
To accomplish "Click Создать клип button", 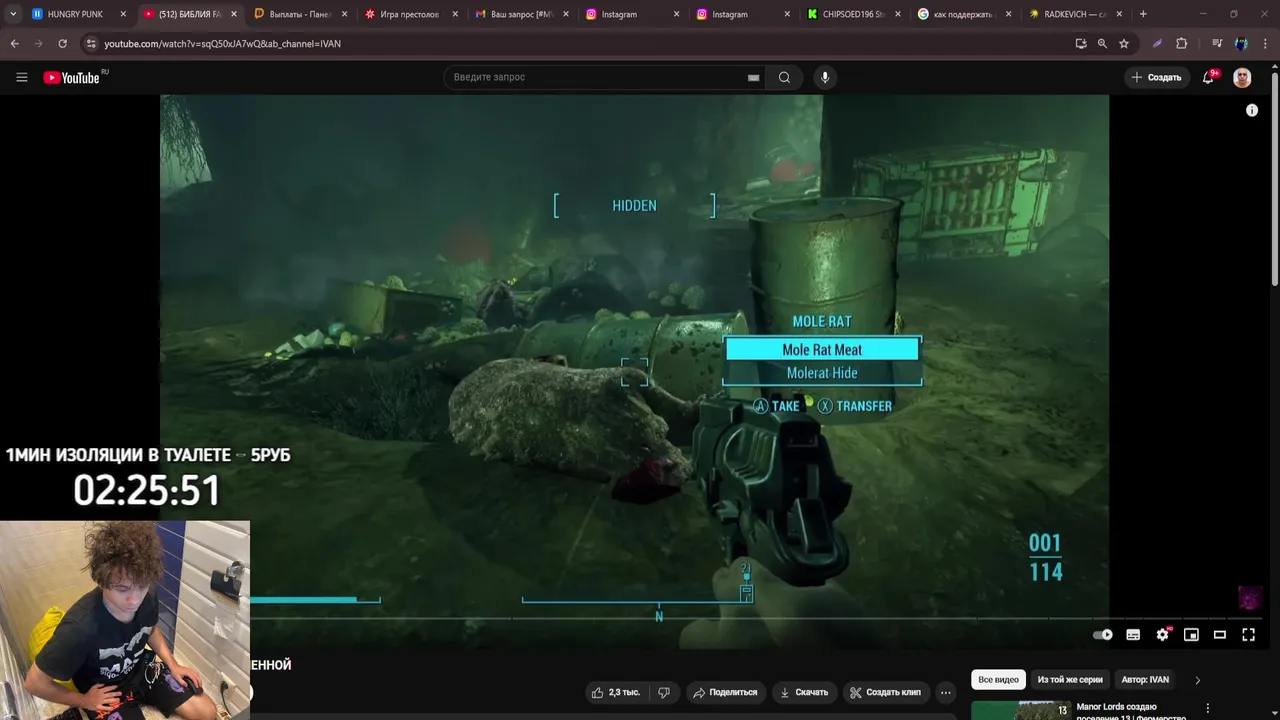I will [885, 692].
